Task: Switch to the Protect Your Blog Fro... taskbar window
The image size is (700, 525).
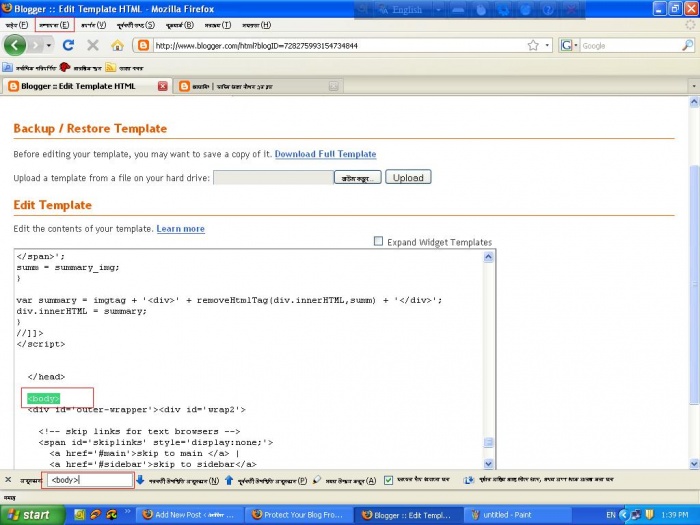Action: coord(299,515)
